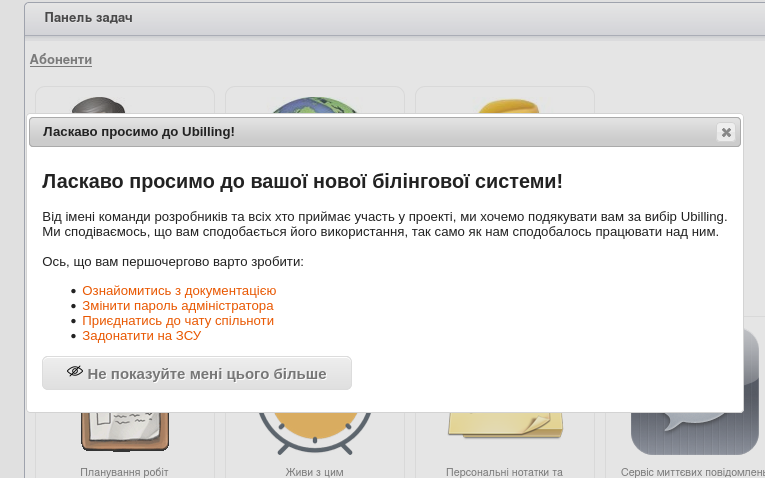765x478 pixels.
Task: Follow 'Приєднатись до чату спільноти' link
Action: click(178, 321)
